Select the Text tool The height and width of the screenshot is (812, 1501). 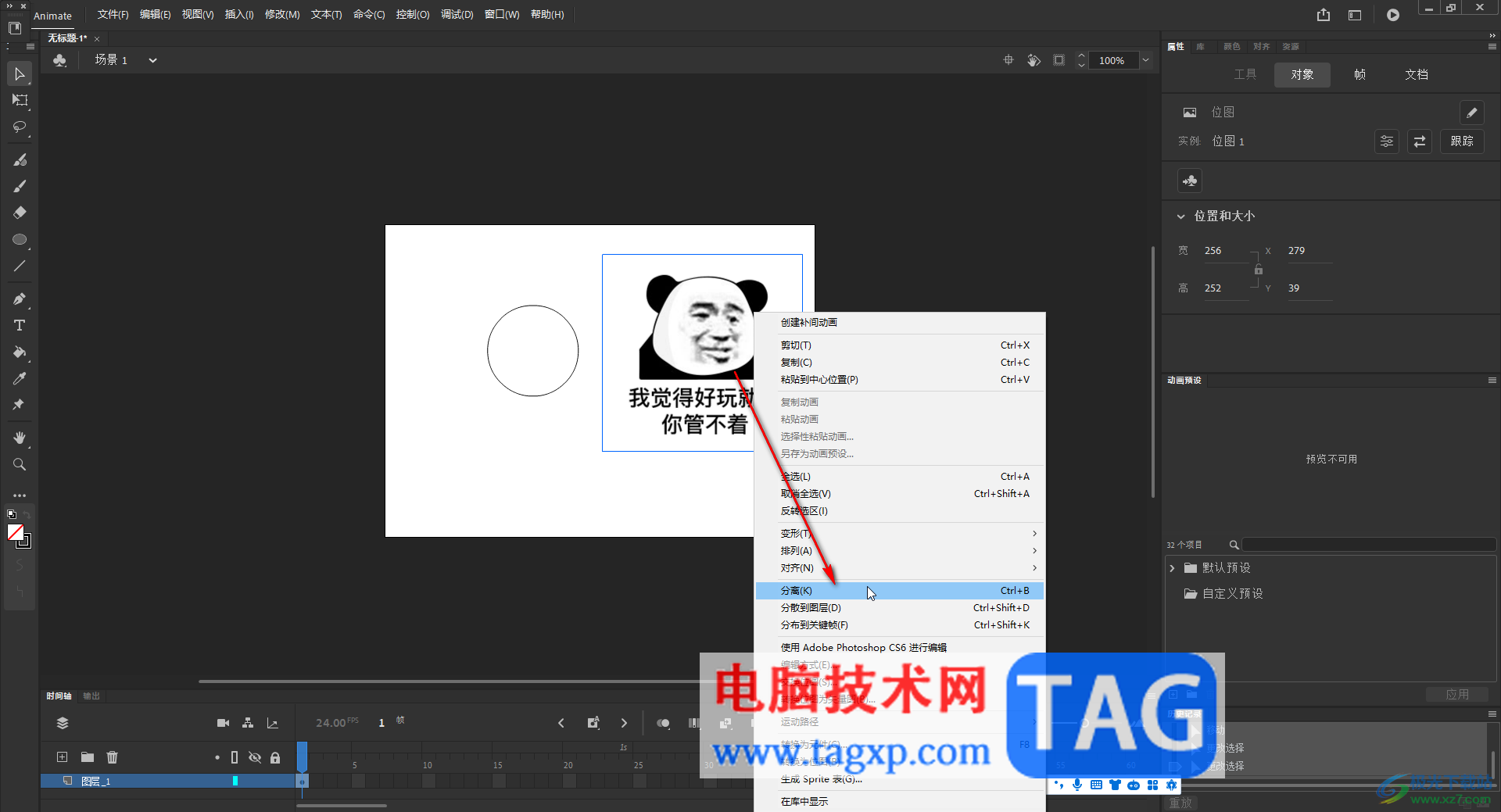(x=20, y=325)
